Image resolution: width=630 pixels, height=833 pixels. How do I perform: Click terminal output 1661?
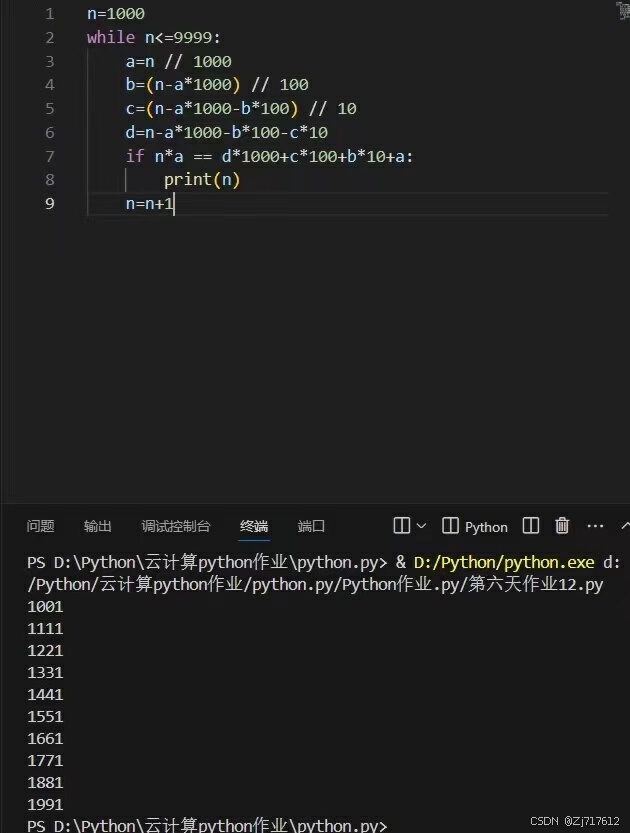point(45,739)
